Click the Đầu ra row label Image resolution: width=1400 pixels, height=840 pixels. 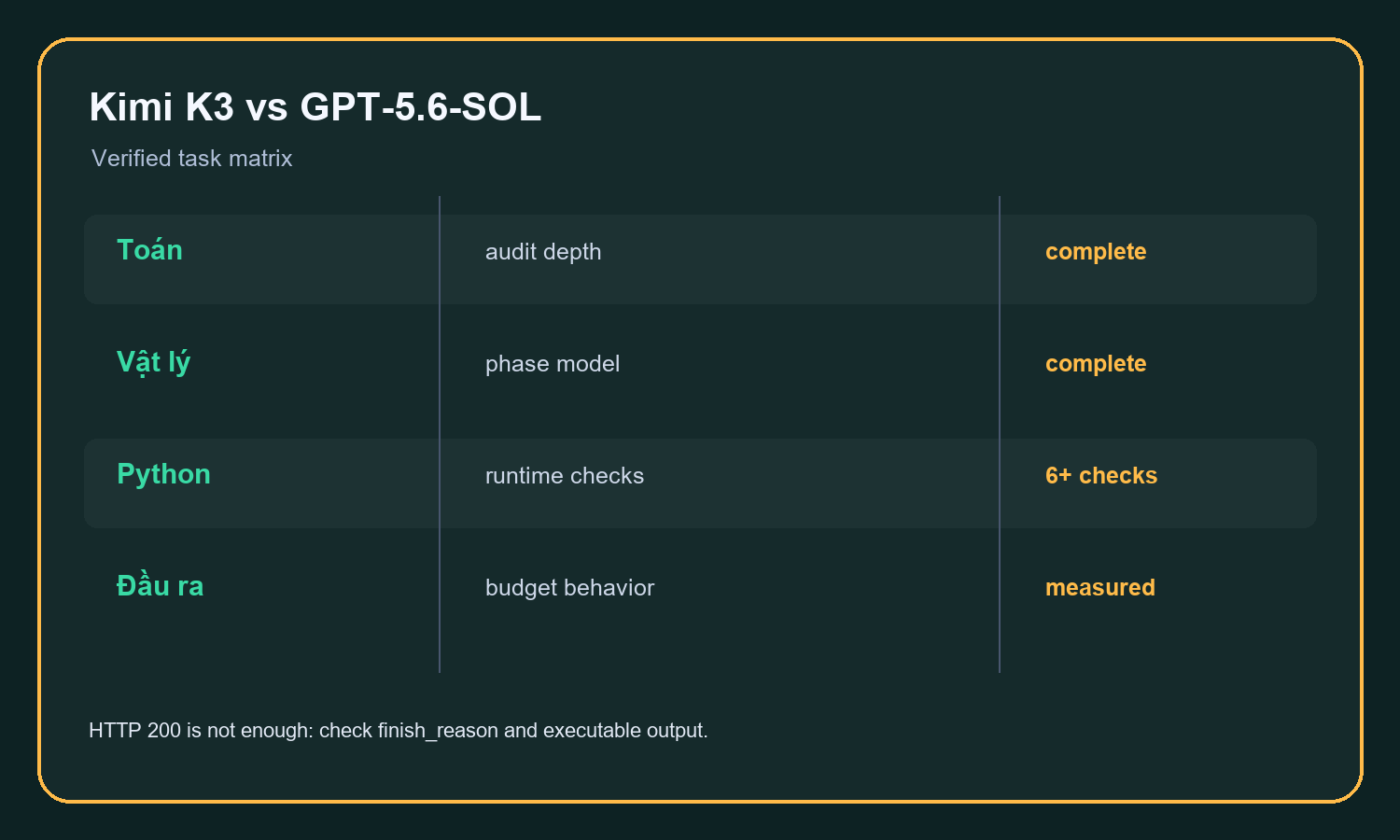coord(160,585)
